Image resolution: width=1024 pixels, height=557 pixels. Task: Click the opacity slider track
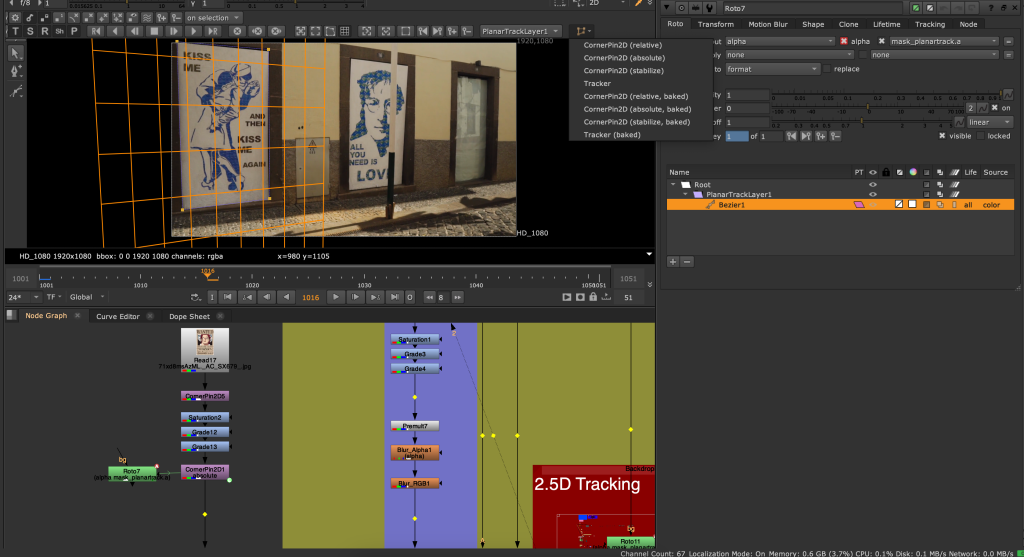(887, 95)
